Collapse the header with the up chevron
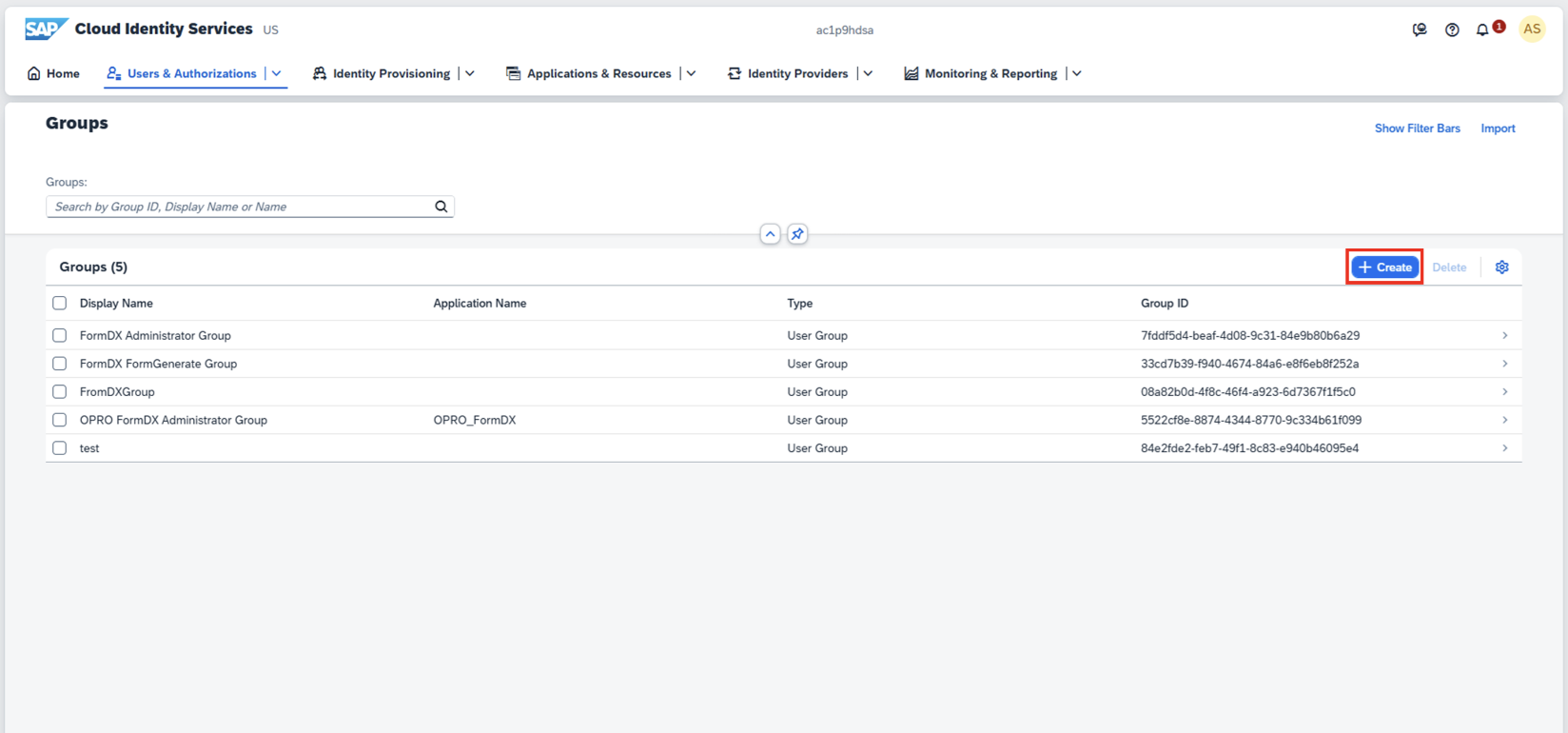This screenshot has width=1568, height=733. (x=770, y=234)
